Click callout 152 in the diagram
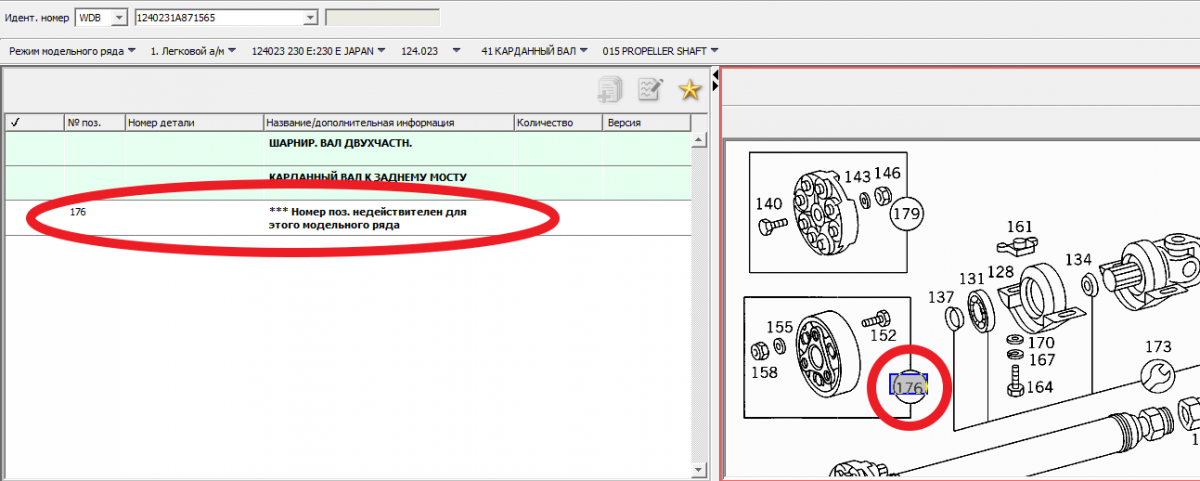 click(x=882, y=336)
